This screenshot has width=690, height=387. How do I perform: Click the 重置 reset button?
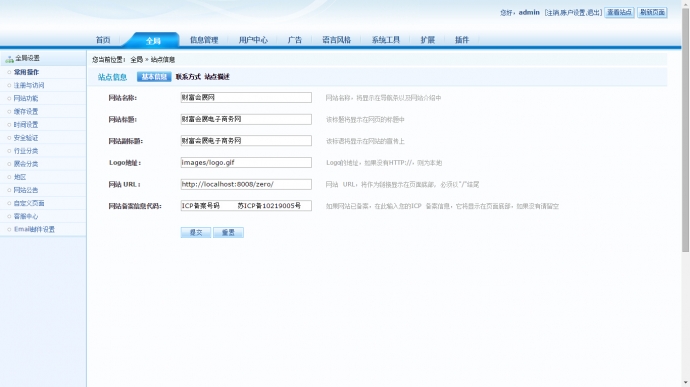tap(228, 232)
